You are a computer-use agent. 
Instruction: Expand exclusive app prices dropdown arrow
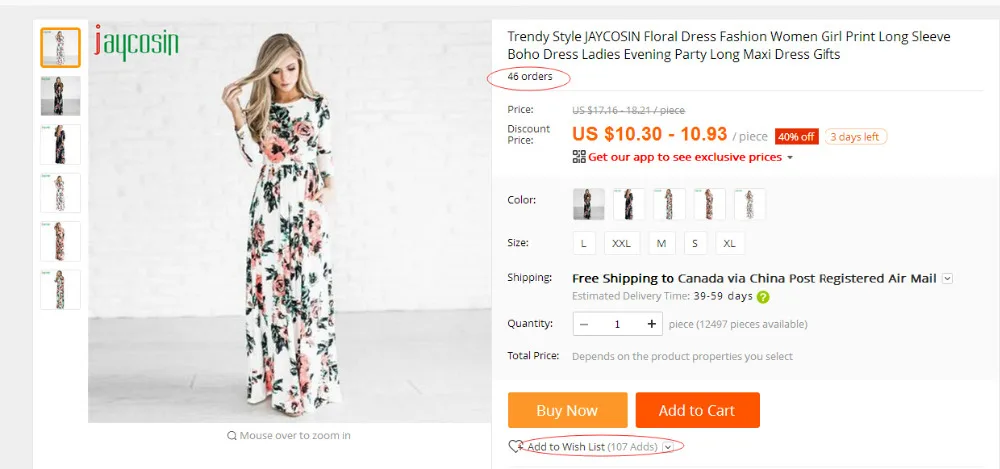pos(790,158)
